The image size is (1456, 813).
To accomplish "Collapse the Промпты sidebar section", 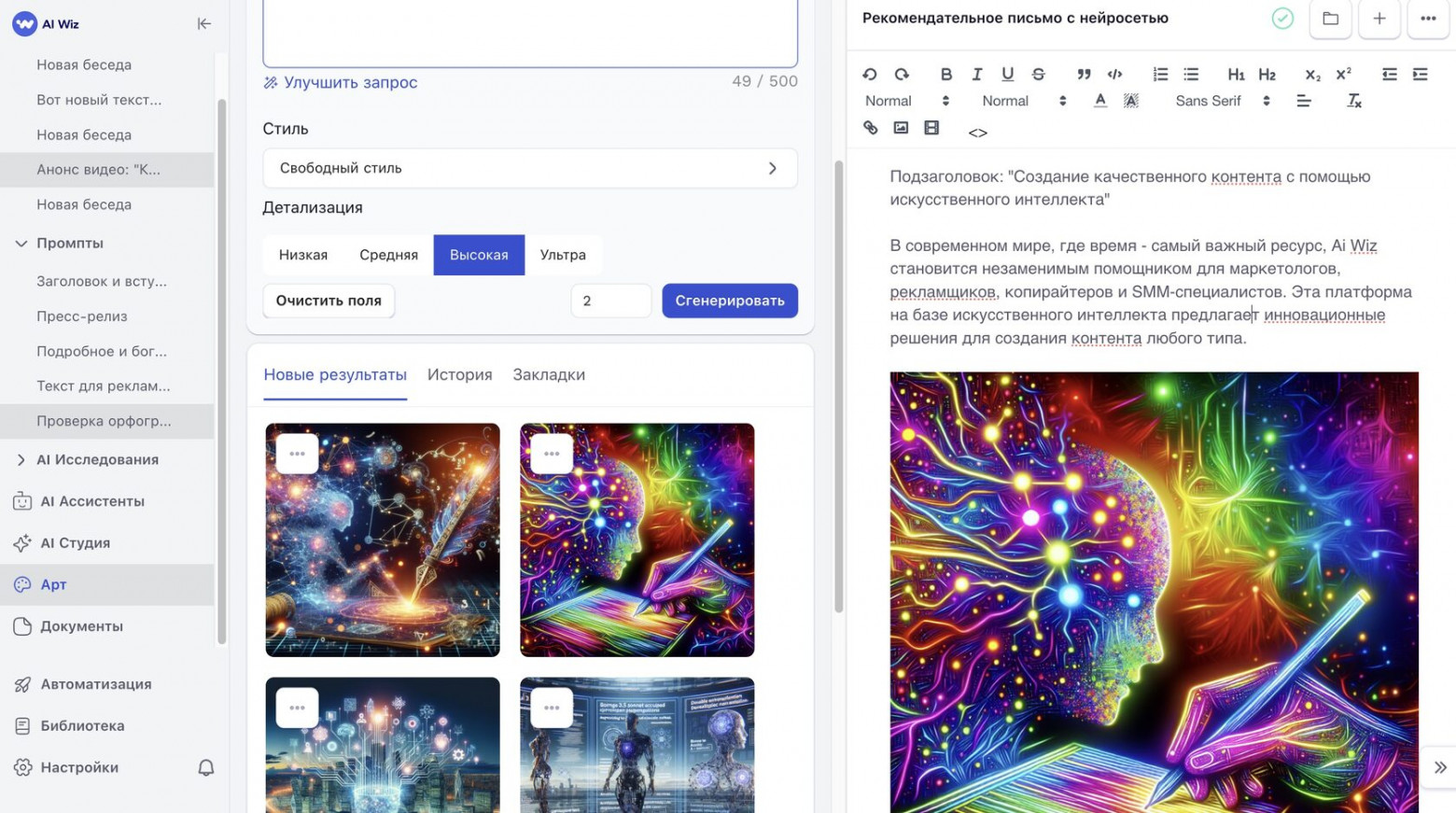I will pyautogui.click(x=21, y=243).
